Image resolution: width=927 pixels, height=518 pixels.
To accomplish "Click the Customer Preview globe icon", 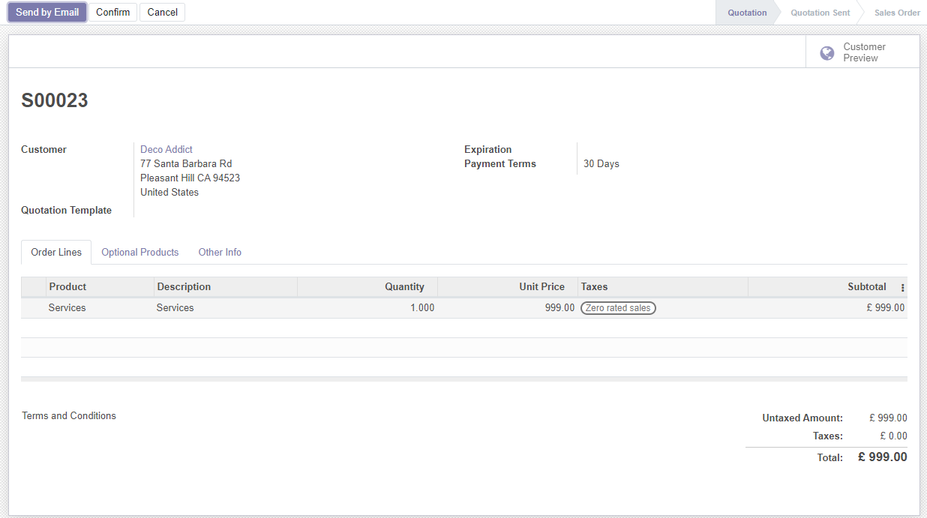I will coord(827,53).
